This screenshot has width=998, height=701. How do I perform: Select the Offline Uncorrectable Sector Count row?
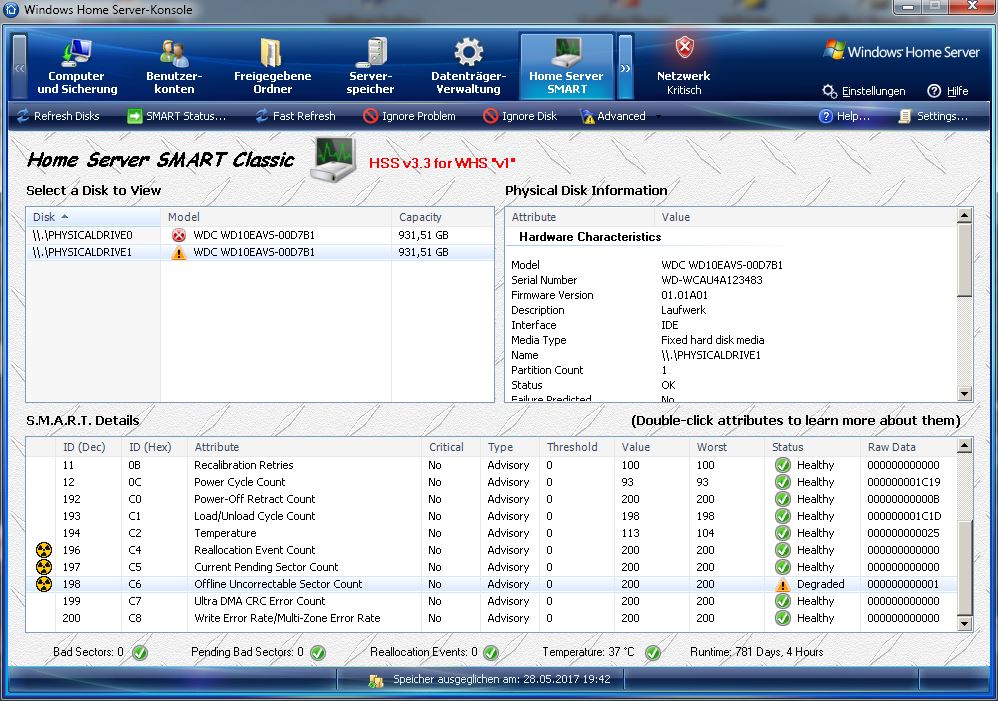(x=491, y=584)
